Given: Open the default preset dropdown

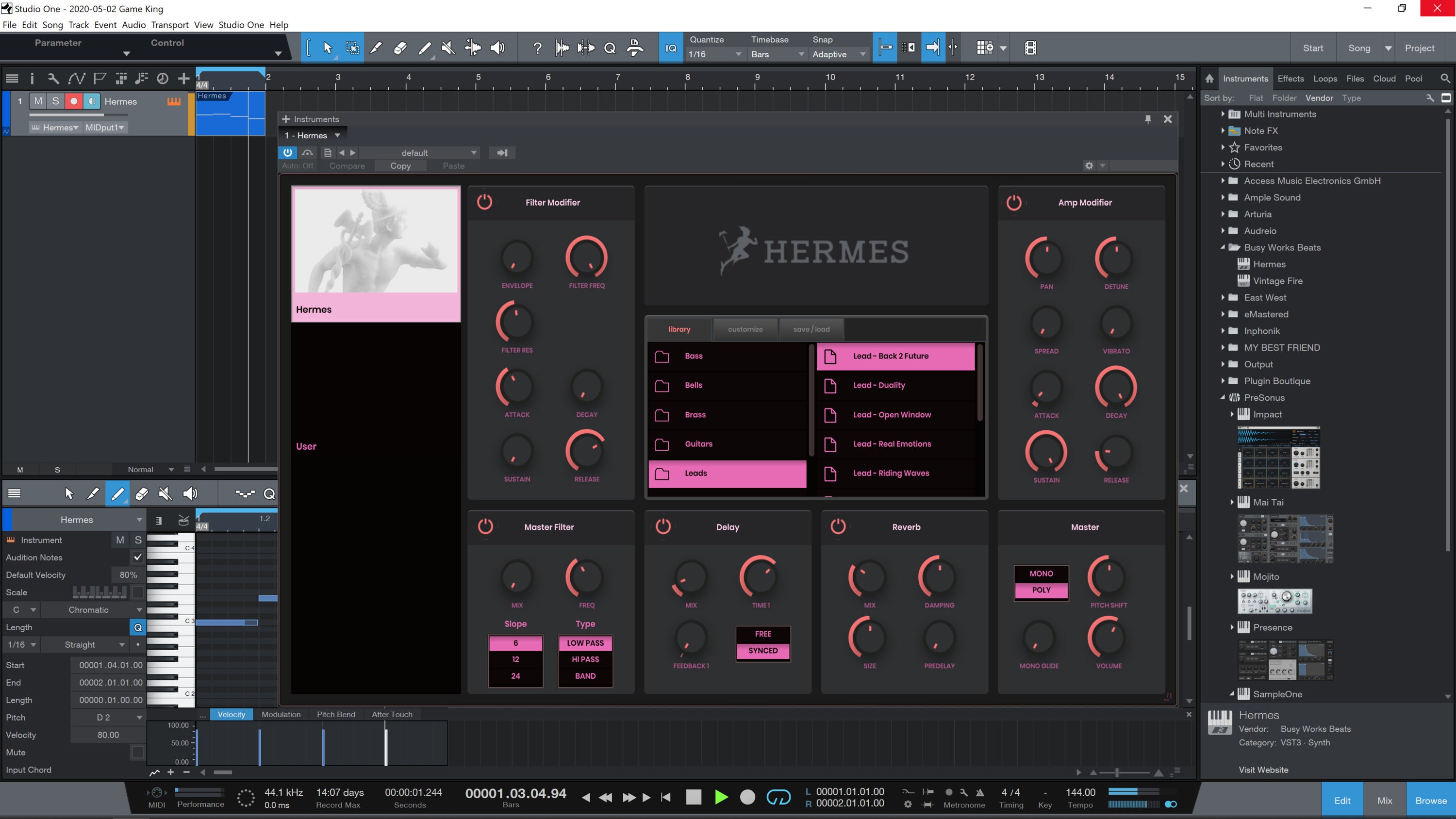Looking at the screenshot, I should pyautogui.click(x=419, y=153).
